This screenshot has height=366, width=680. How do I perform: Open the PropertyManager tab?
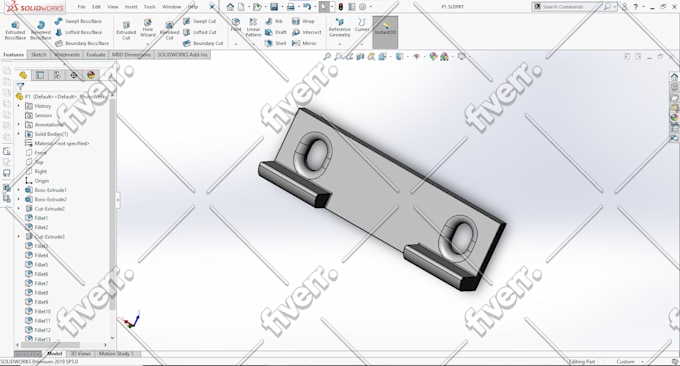pos(40,75)
